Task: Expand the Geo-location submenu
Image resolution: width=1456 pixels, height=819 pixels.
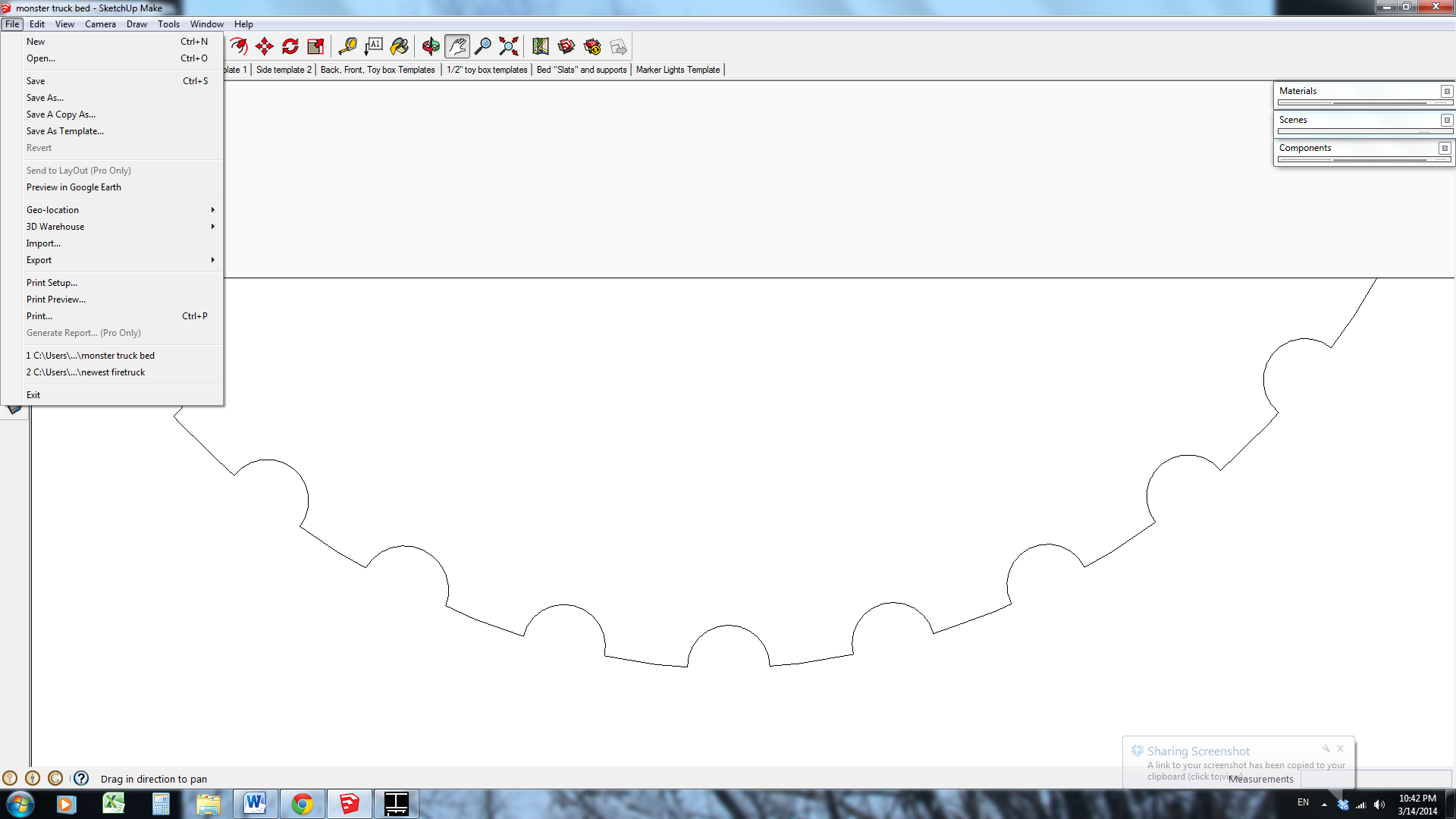Action: coord(112,210)
